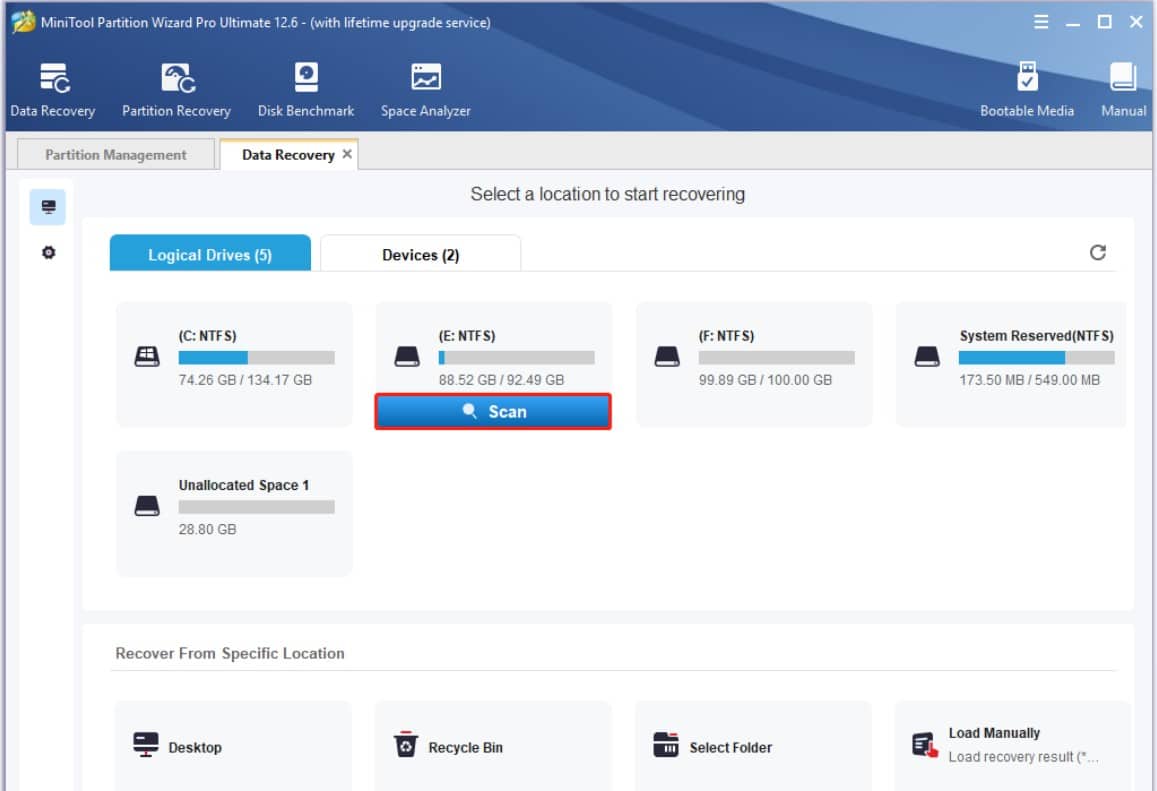Switch to Logical Drives (5) tab

[210, 254]
